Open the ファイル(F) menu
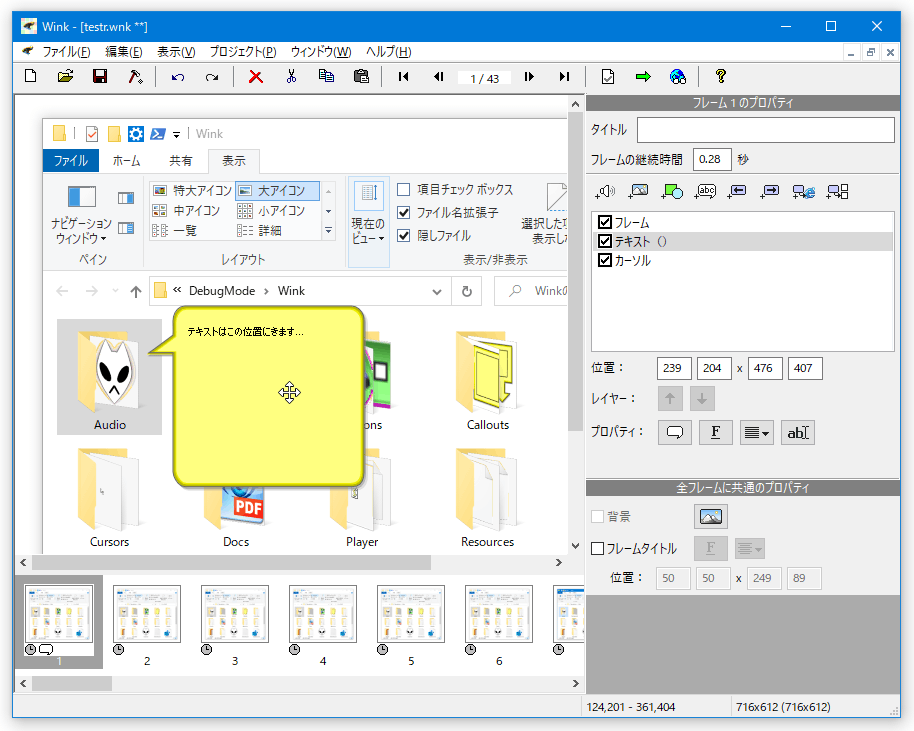Image resolution: width=914 pixels, height=731 pixels. pos(66,52)
